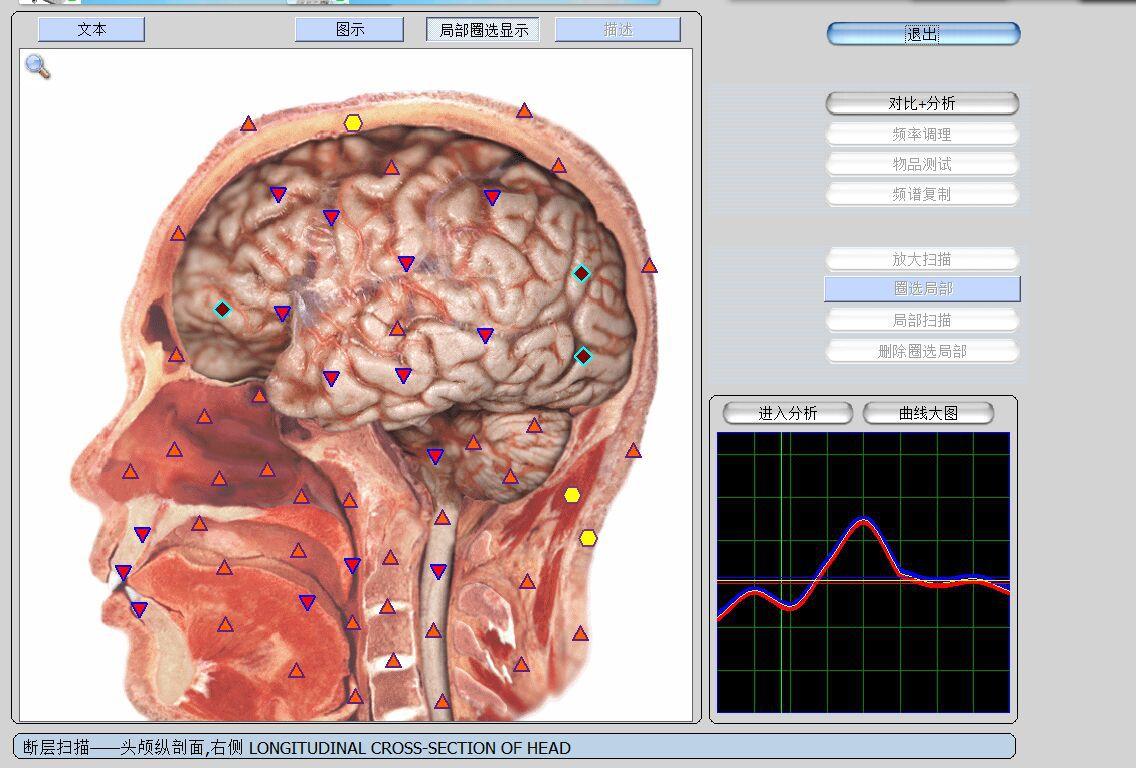Image resolution: width=1136 pixels, height=768 pixels.
Task: Open the 图示 diagram view
Action: [349, 30]
